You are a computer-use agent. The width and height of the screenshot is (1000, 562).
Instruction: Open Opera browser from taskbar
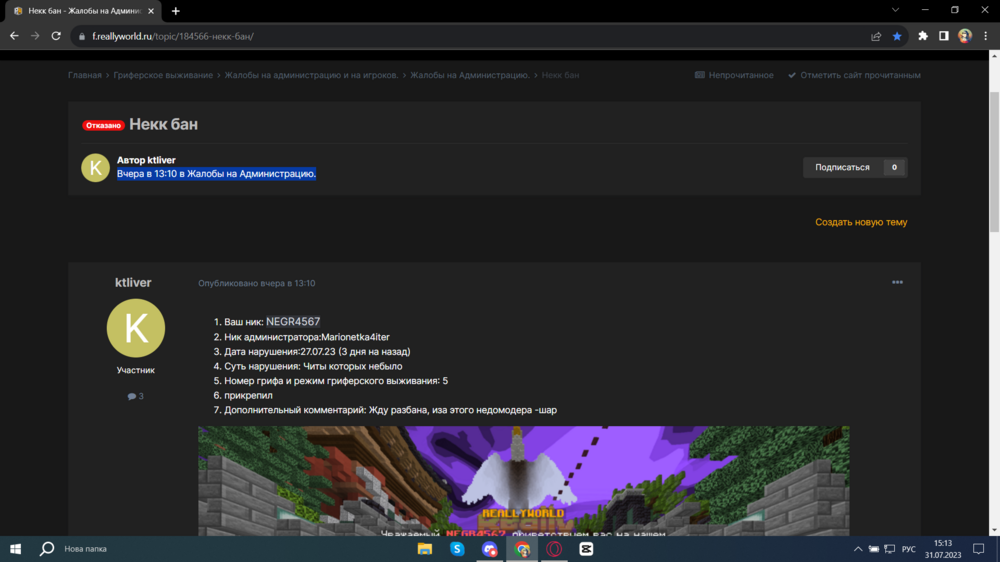(554, 549)
